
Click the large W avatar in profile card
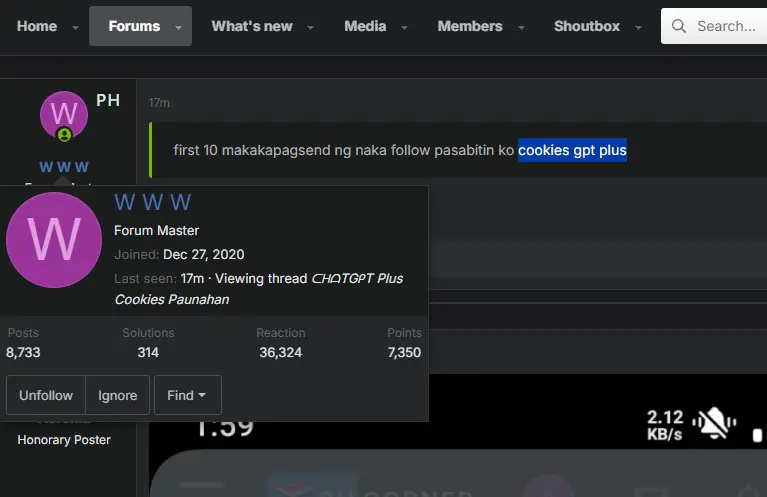click(54, 240)
